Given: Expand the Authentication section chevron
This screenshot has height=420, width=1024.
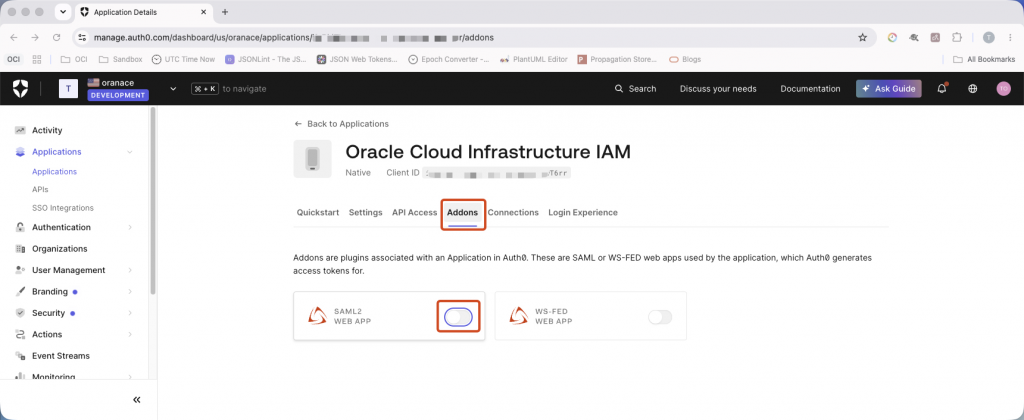Looking at the screenshot, I should 129,227.
